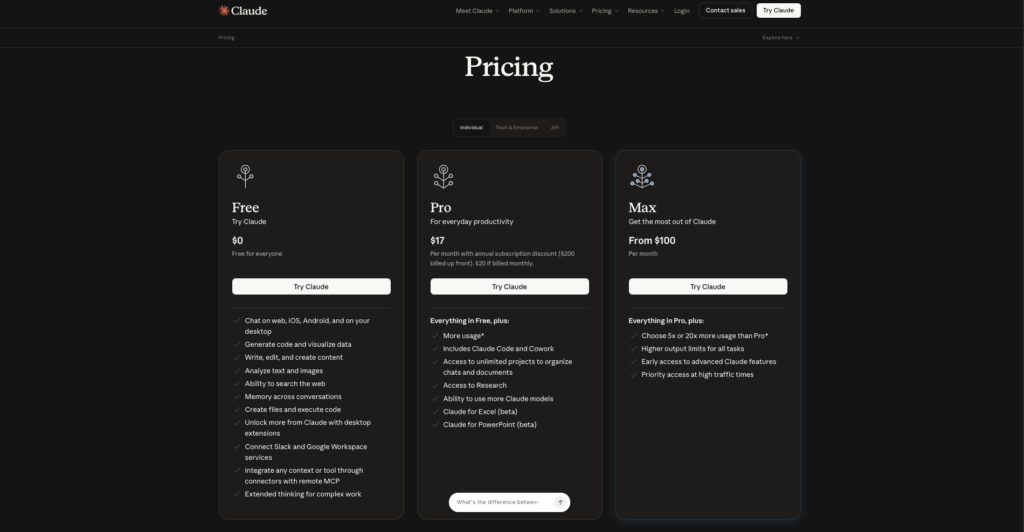Switch to the Team & Enterprise tab
The width and height of the screenshot is (1024, 532).
tap(516, 128)
